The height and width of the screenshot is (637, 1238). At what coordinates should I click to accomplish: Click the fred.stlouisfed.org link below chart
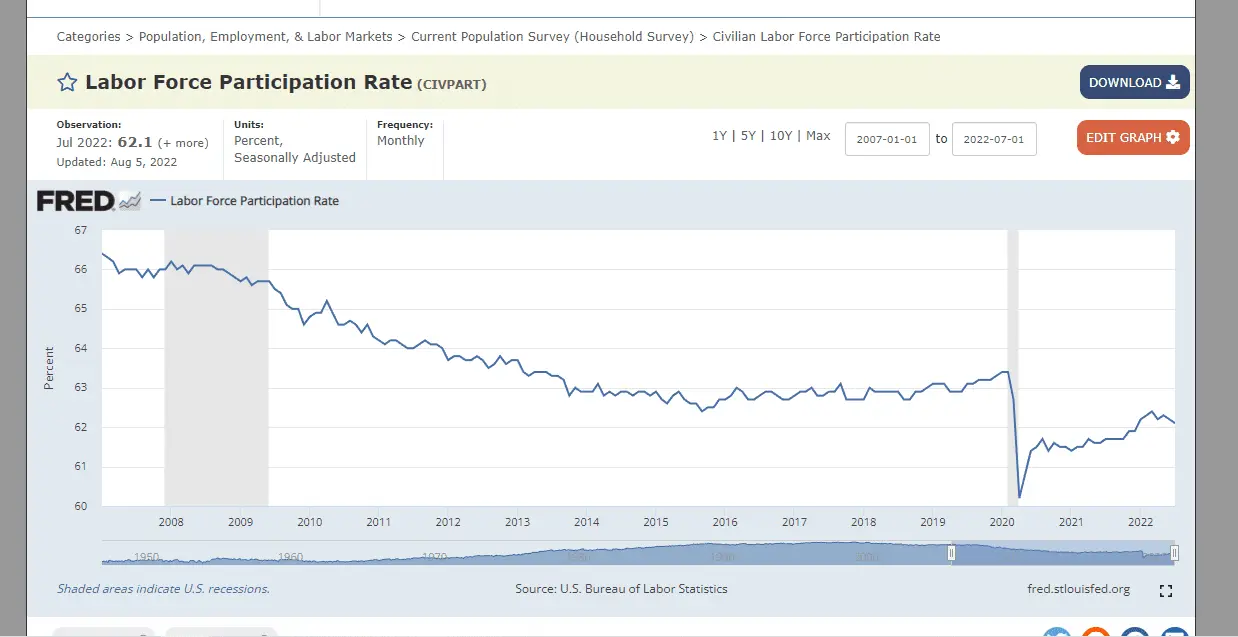1078,589
